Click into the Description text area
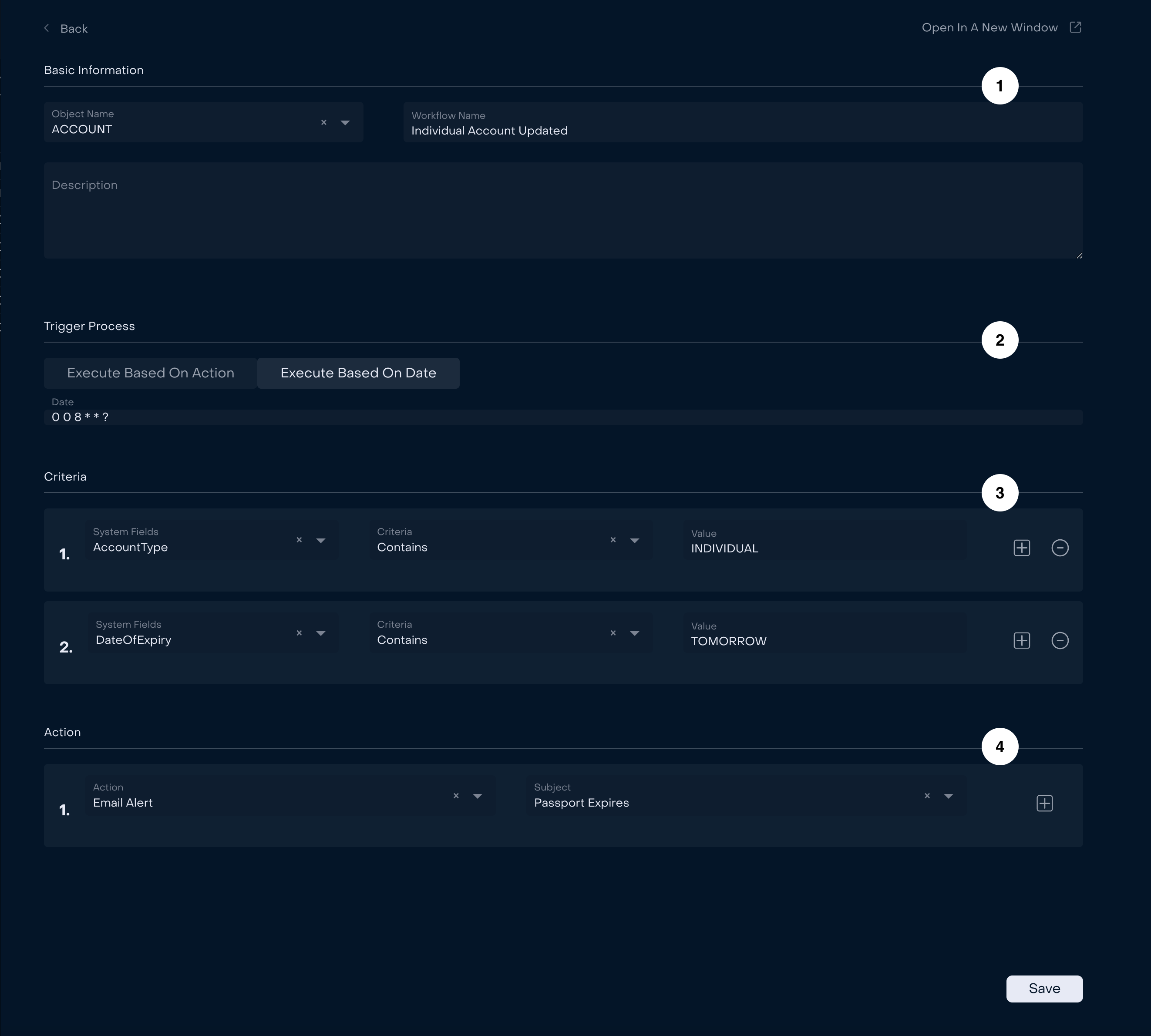 tap(563, 211)
